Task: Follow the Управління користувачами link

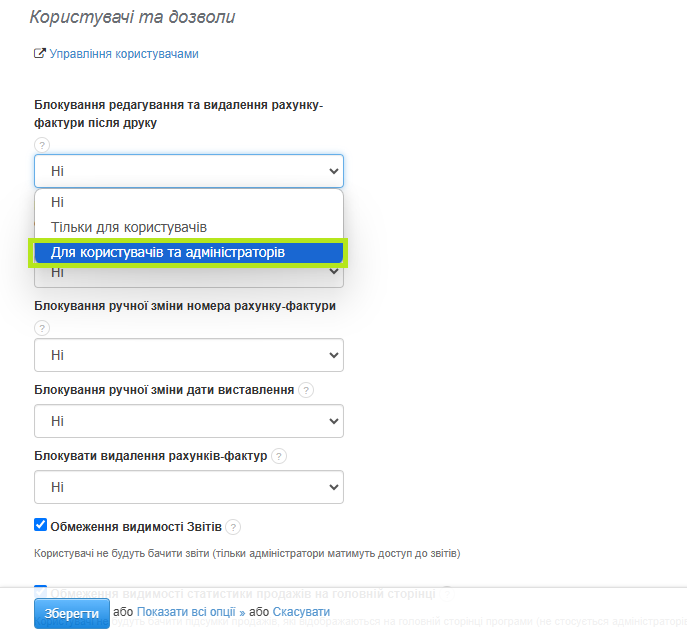Action: pos(124,54)
